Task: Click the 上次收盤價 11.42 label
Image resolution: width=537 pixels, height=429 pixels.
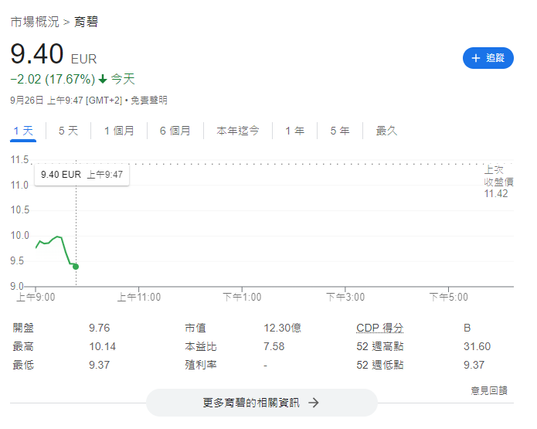Action: [x=498, y=181]
